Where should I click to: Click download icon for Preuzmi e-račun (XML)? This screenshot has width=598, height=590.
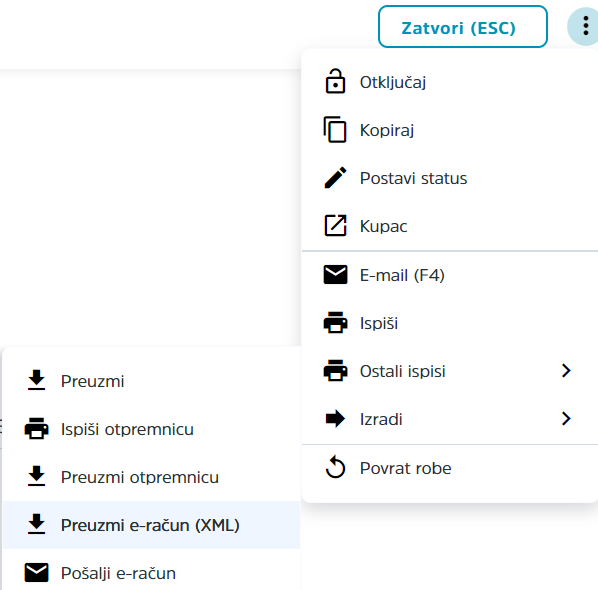(x=37, y=524)
